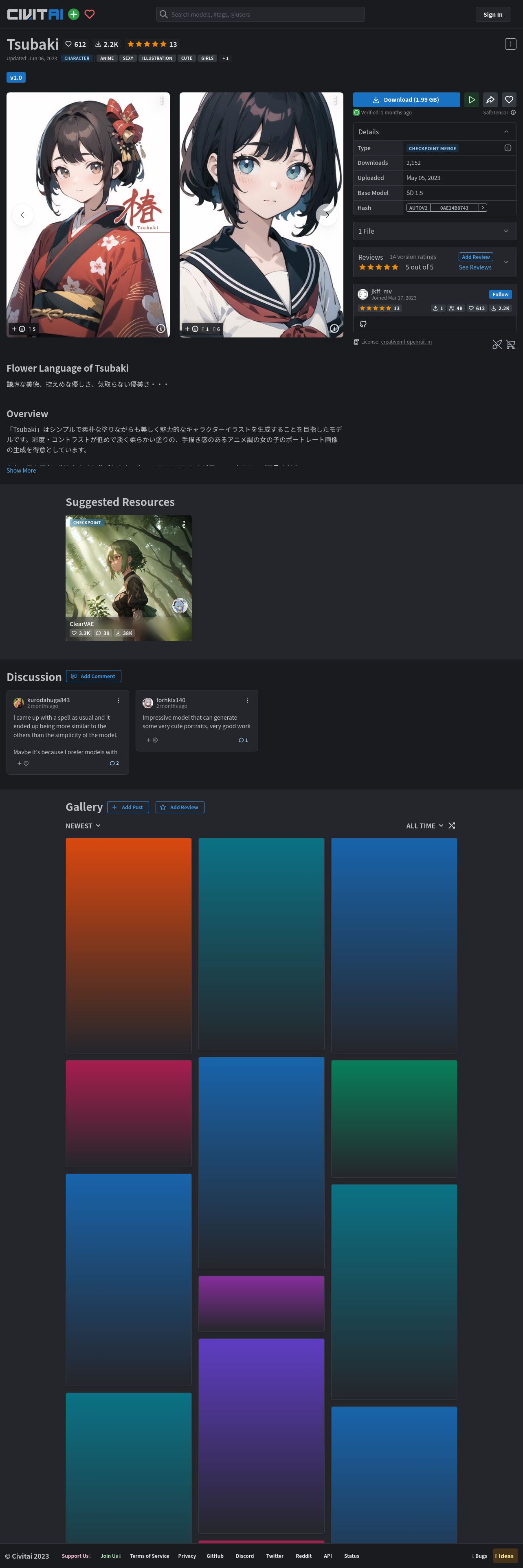Click the Add Review button in Reviews panel

coord(475,257)
